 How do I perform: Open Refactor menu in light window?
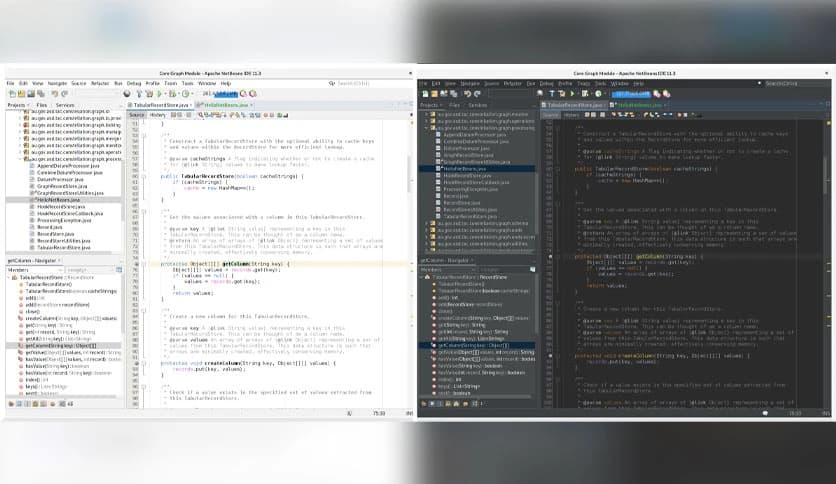tap(100, 84)
